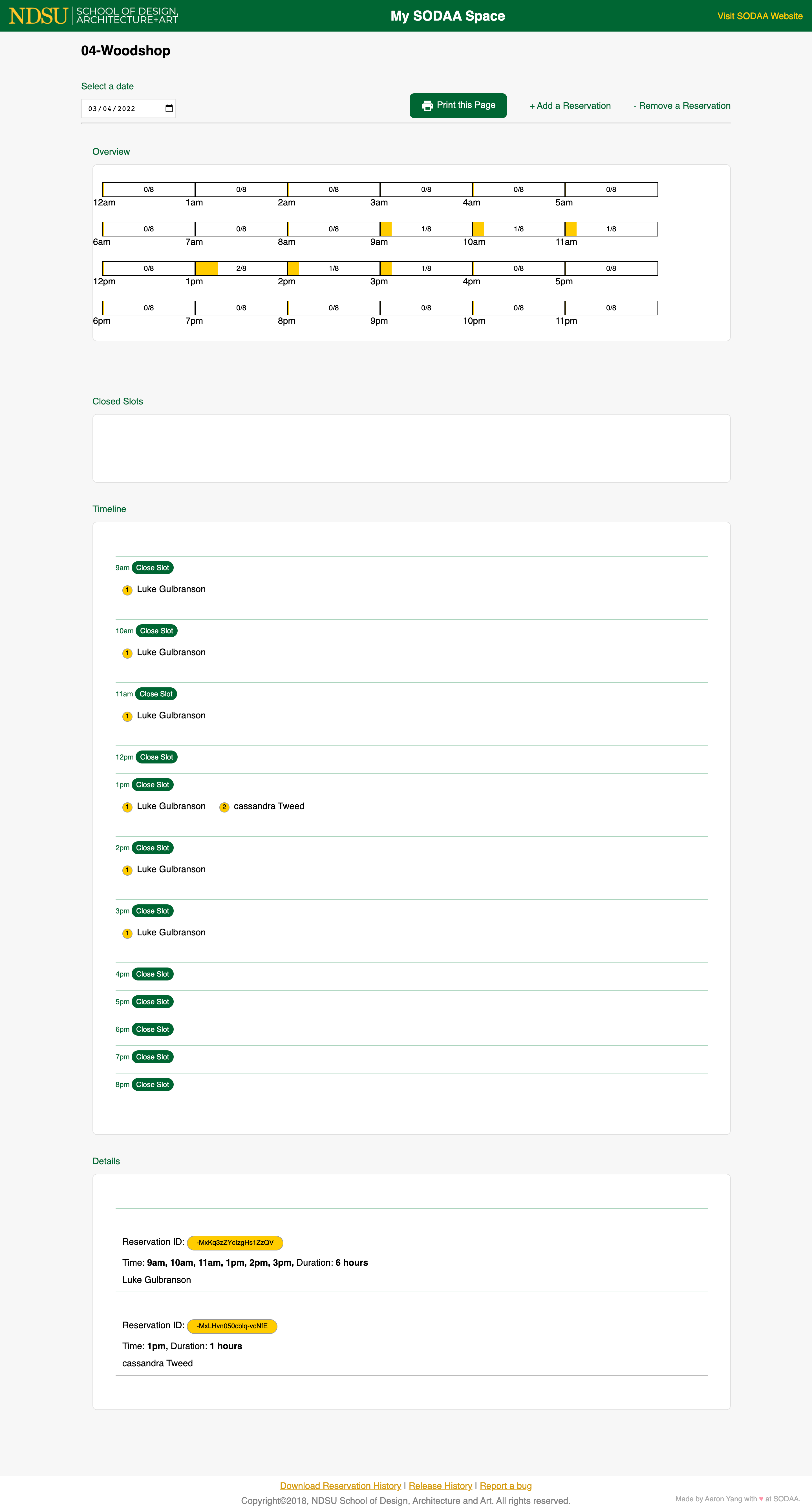Viewport: 812px width, 1512px height.
Task: Click reservation ID -MxLHvn050cbIq-vcNfE
Action: (232, 1326)
